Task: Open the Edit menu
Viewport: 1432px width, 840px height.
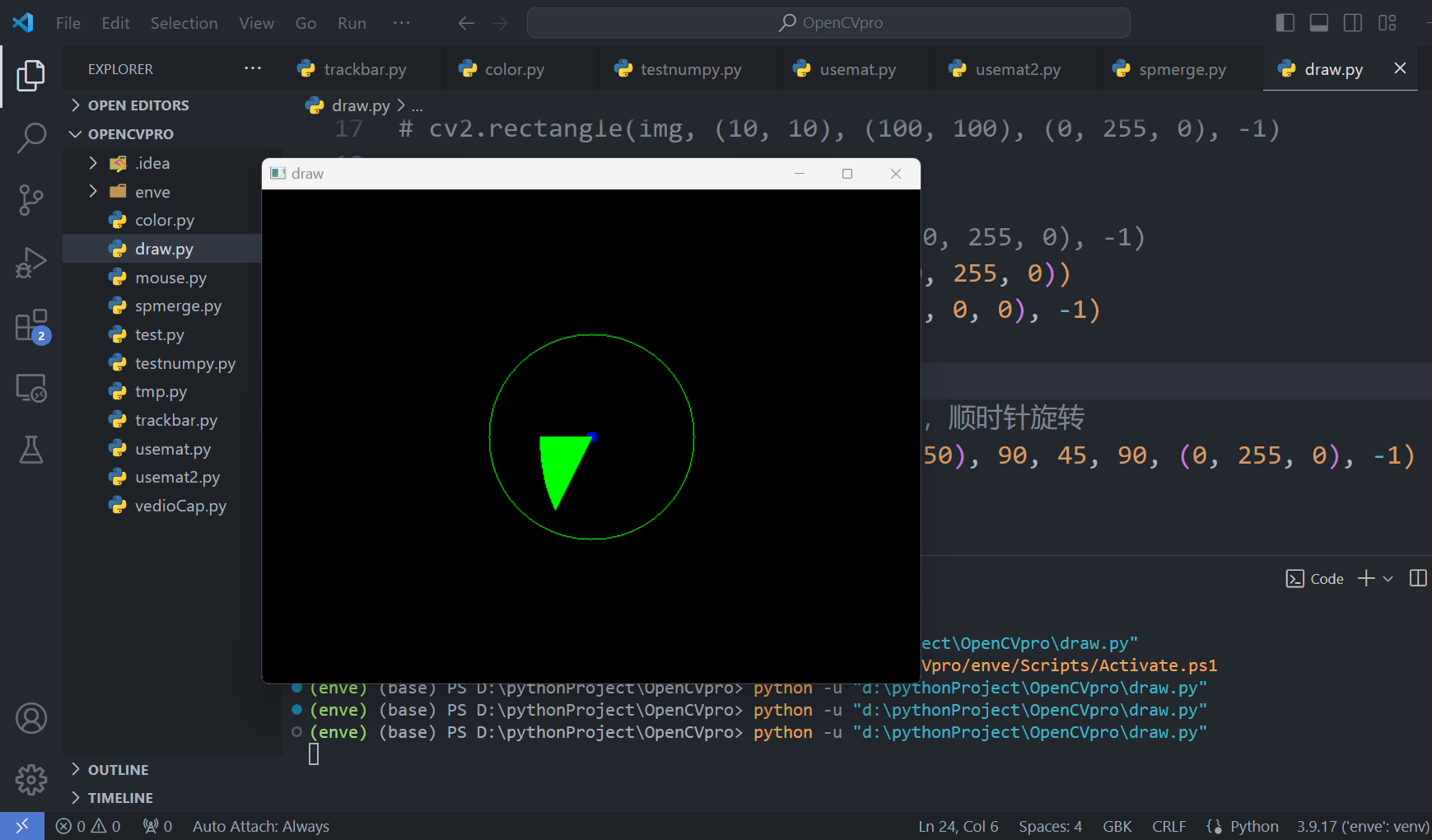Action: point(115,23)
